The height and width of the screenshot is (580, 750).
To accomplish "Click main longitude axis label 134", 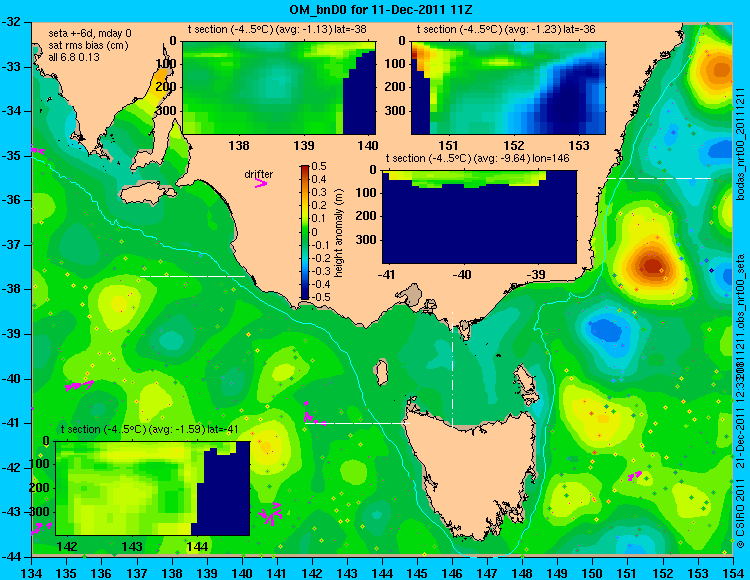I will [32, 573].
